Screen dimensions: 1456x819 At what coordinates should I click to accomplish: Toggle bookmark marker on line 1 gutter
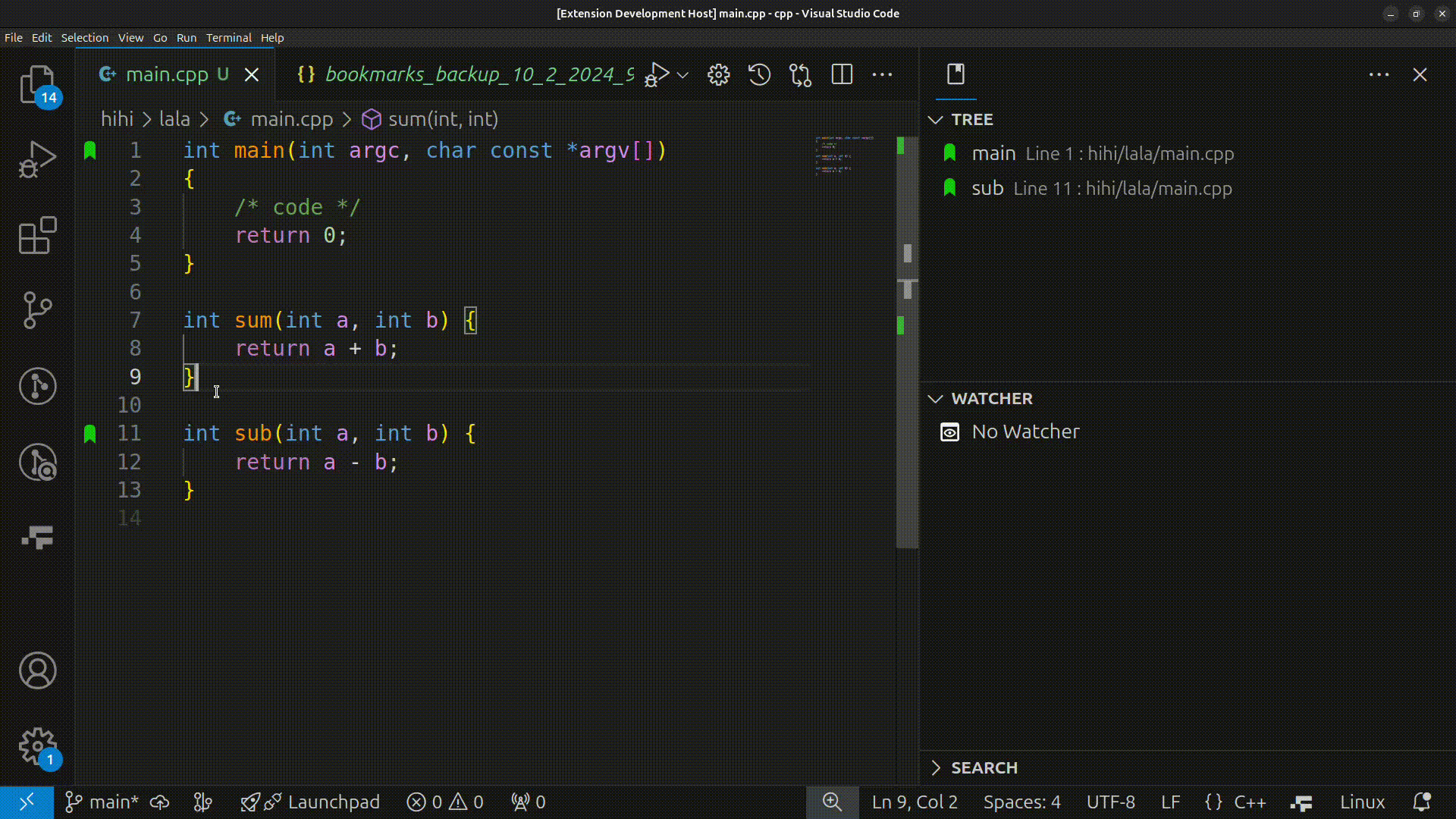pos(90,151)
